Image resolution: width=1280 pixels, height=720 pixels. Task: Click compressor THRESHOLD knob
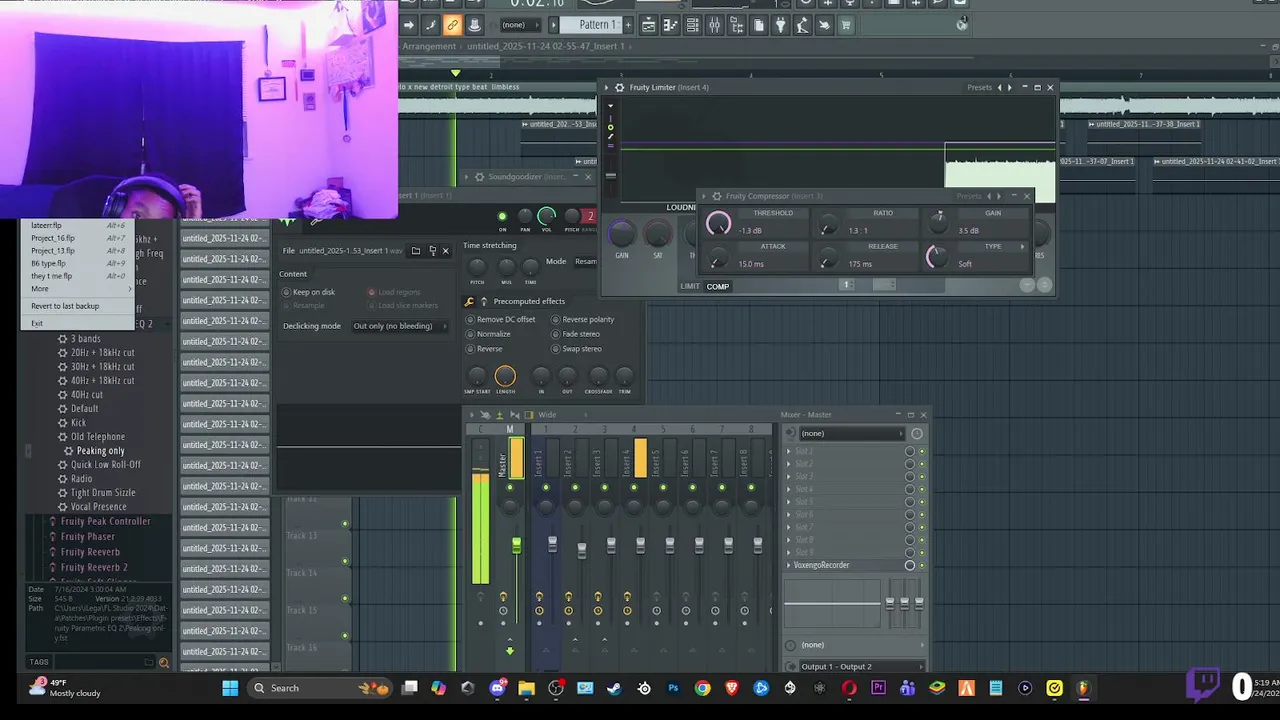(718, 225)
